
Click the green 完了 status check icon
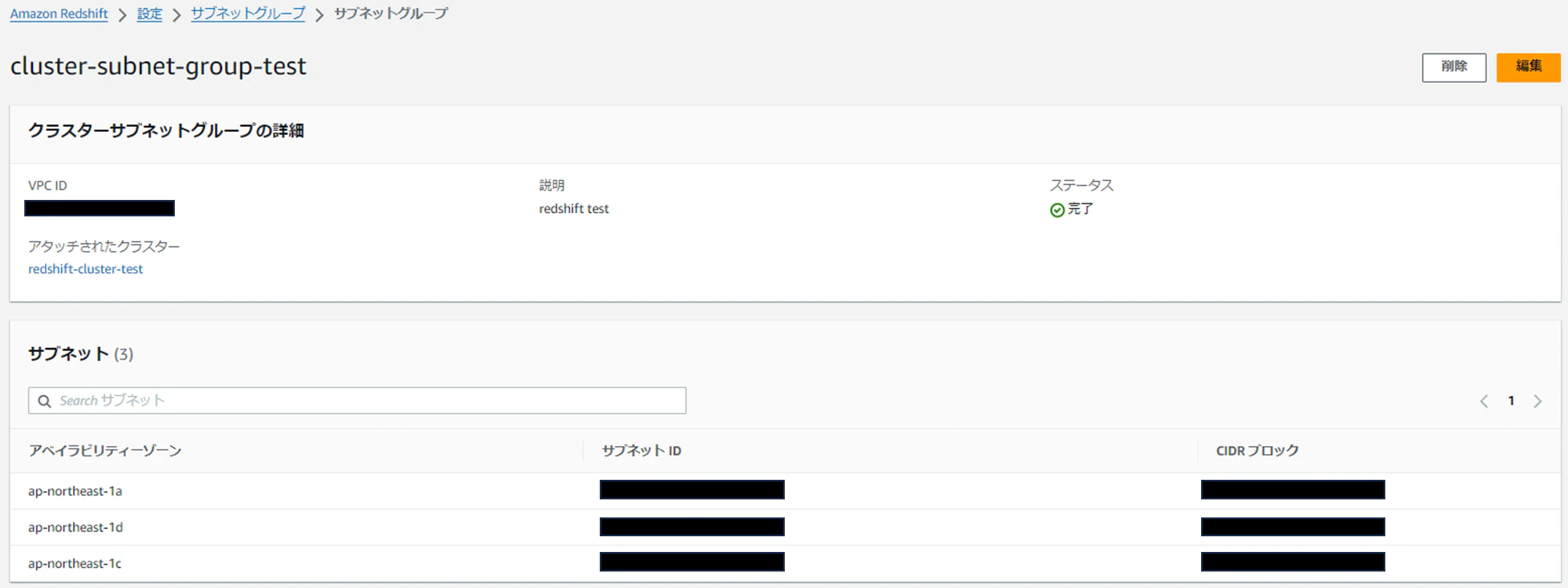pyautogui.click(x=1057, y=209)
